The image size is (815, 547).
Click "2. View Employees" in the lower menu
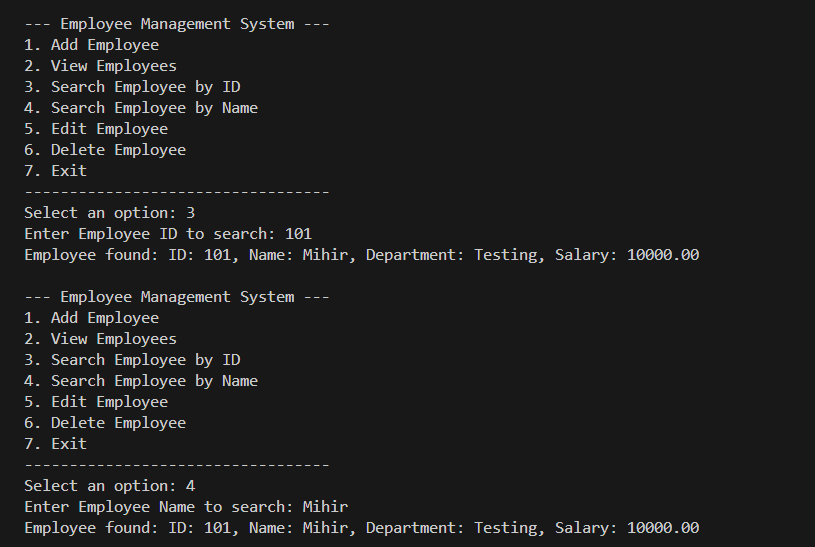tap(100, 339)
